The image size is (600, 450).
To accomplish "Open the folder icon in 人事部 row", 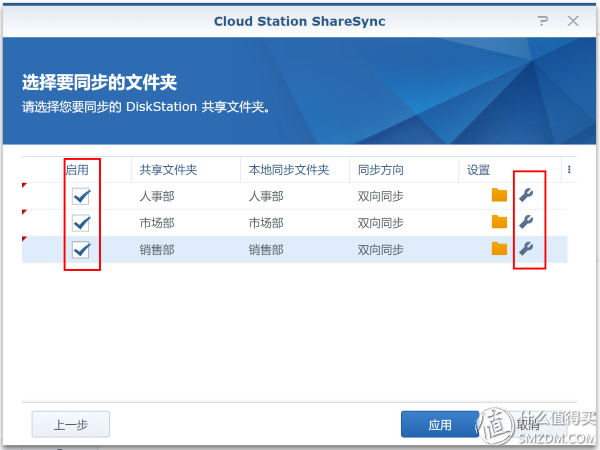I will click(x=500, y=196).
